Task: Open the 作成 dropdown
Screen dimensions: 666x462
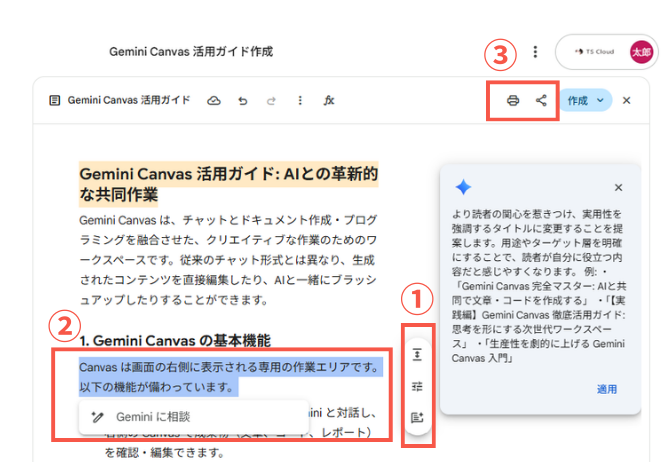Action: tap(585, 101)
